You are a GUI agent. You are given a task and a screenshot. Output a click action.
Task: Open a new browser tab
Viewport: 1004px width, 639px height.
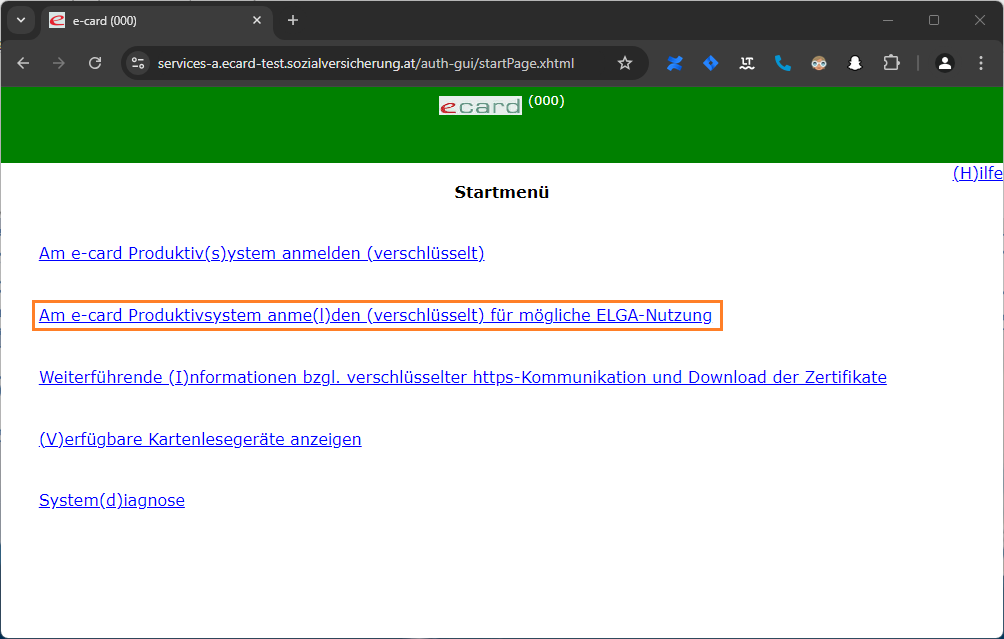[293, 20]
